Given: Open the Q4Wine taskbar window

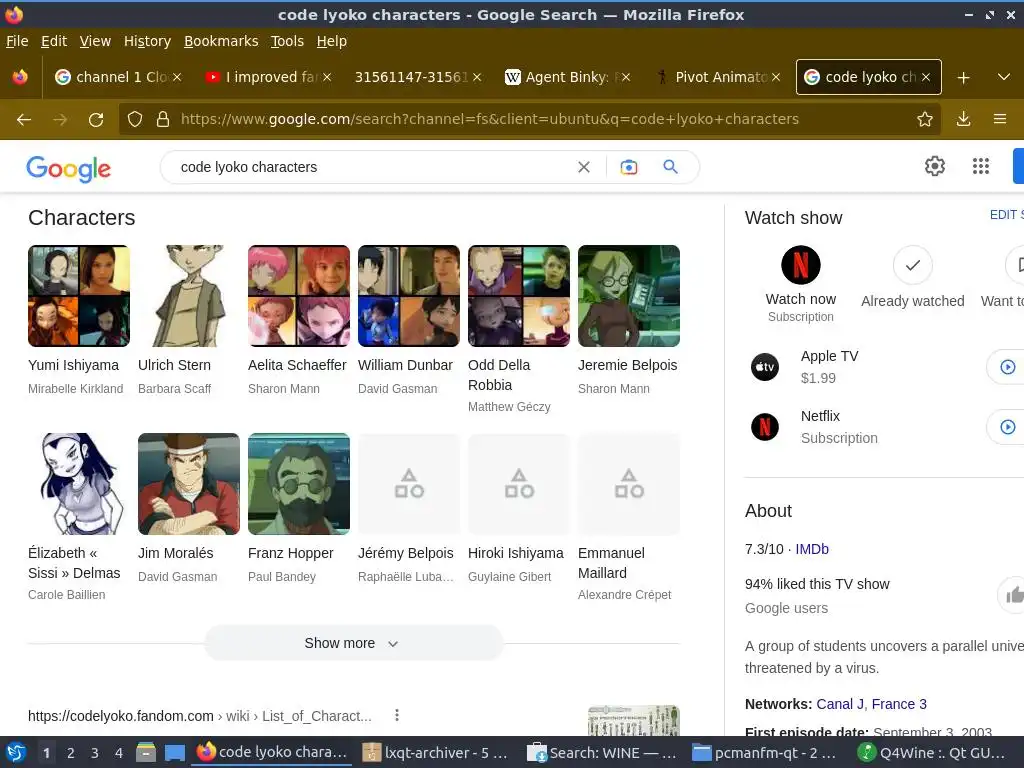Looking at the screenshot, I should pos(932,753).
